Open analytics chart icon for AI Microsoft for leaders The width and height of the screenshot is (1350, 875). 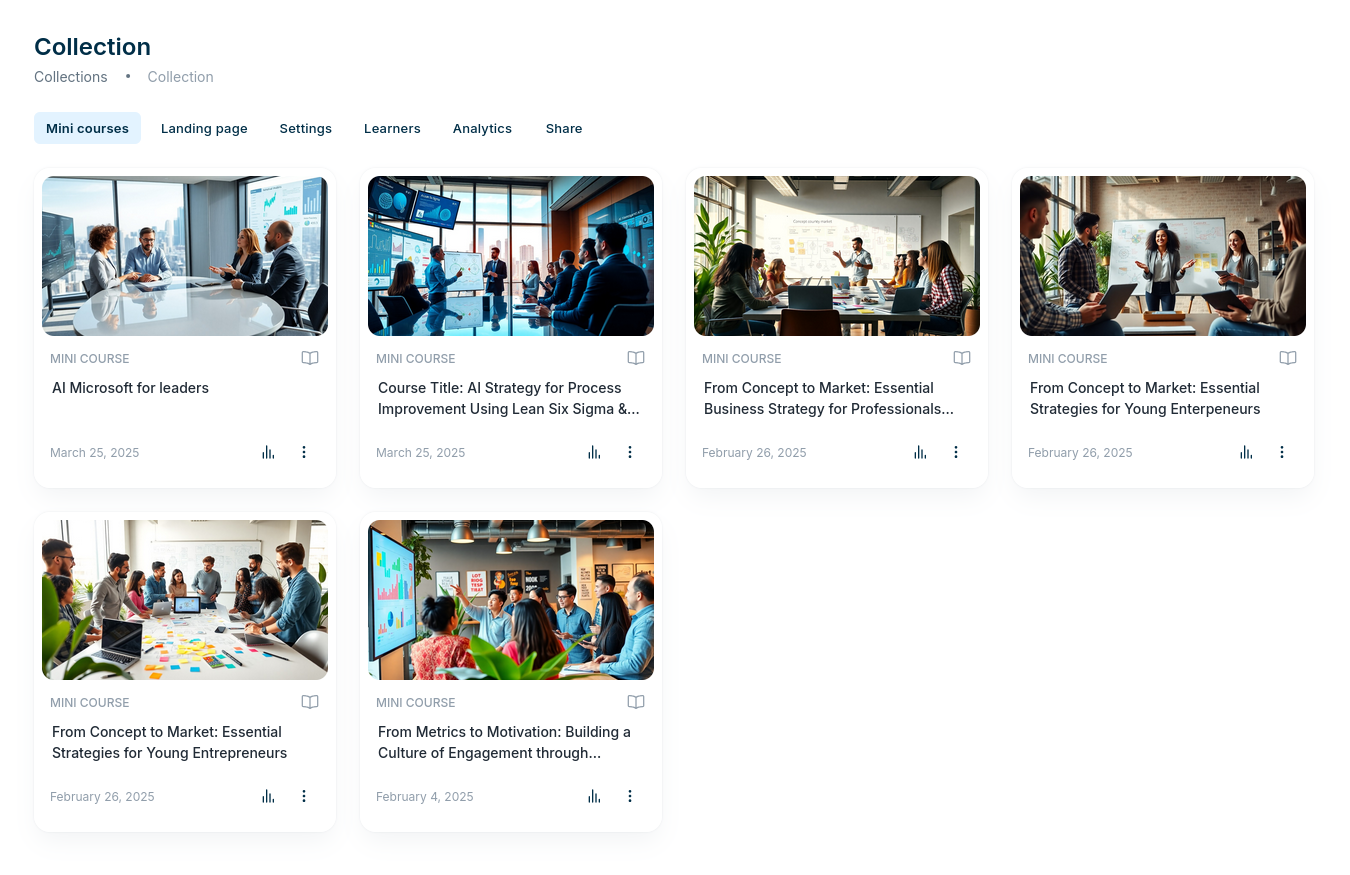(268, 452)
